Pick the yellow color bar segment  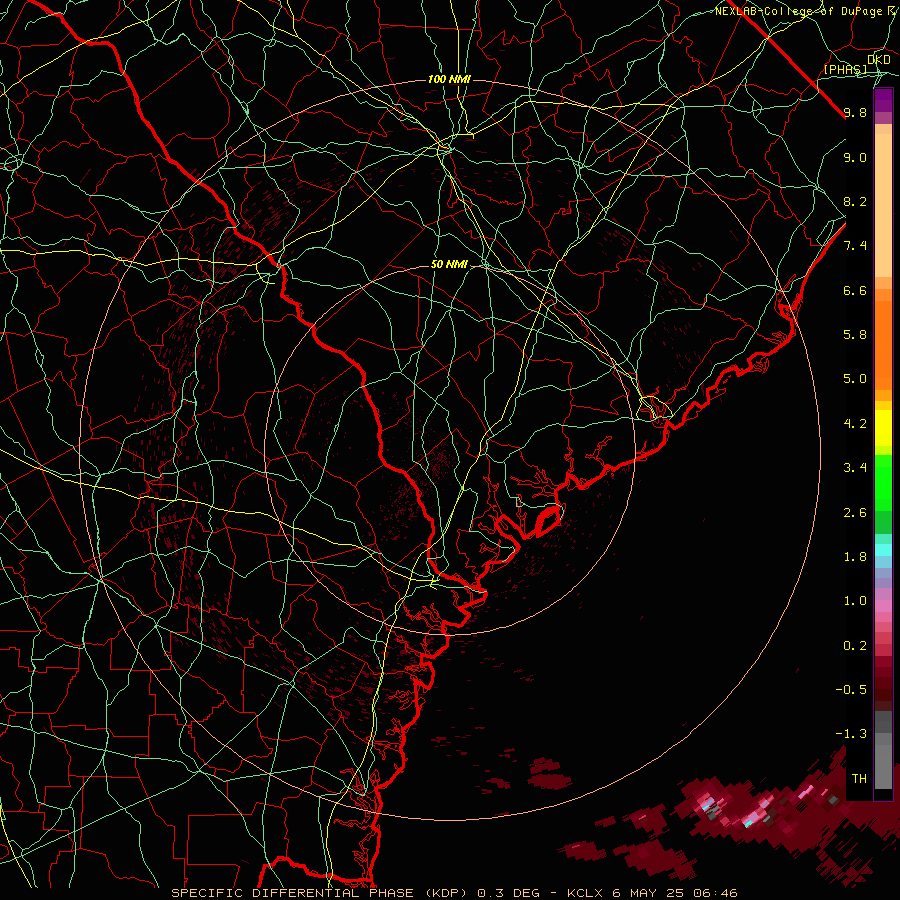point(883,428)
